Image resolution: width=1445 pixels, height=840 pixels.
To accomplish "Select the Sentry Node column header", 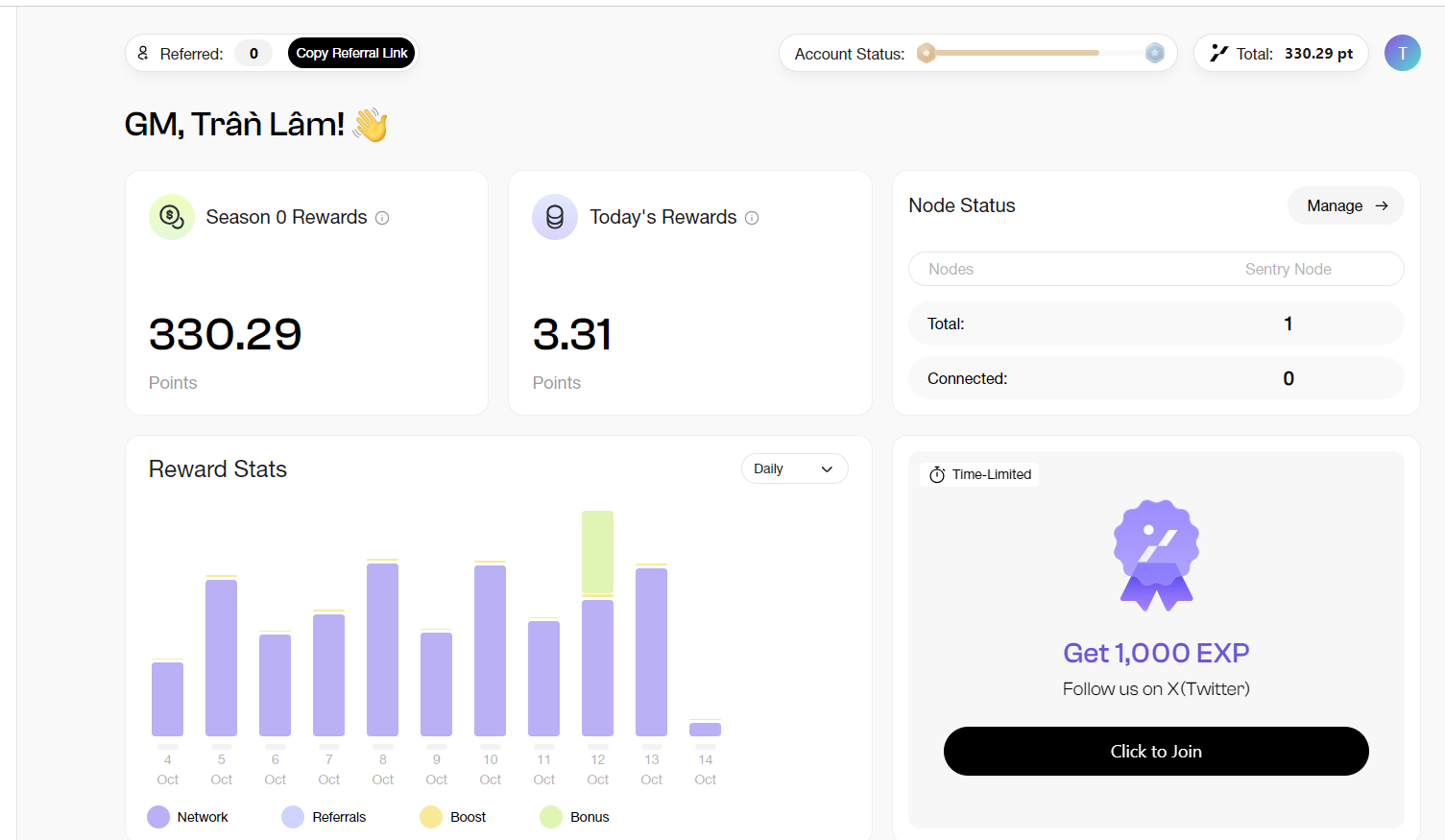I will 1288,269.
